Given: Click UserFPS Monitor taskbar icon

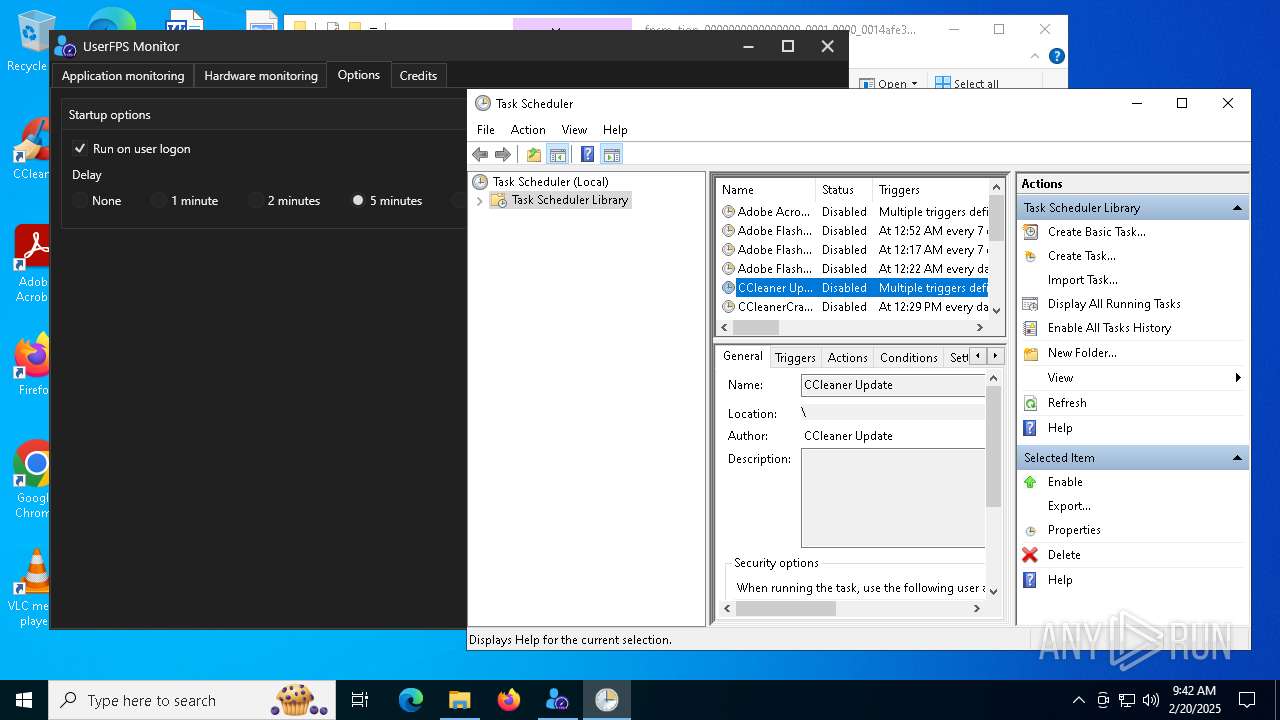Looking at the screenshot, I should click(x=558, y=700).
